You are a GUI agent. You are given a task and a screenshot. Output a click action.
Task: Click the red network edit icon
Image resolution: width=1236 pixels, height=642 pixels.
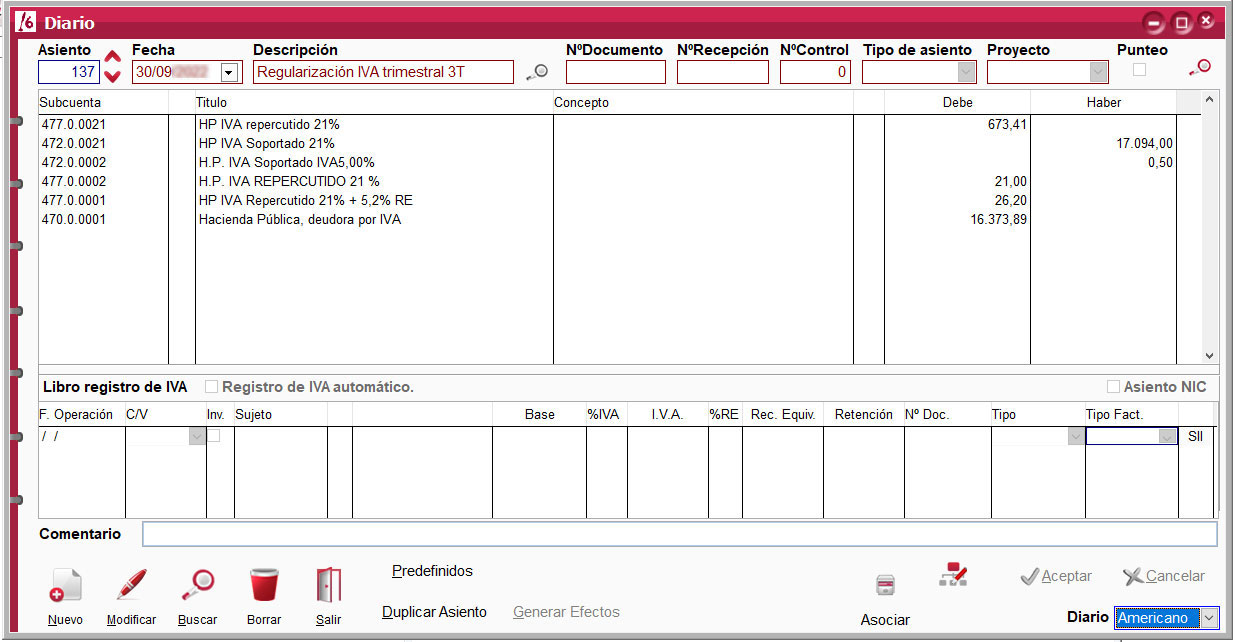click(953, 574)
